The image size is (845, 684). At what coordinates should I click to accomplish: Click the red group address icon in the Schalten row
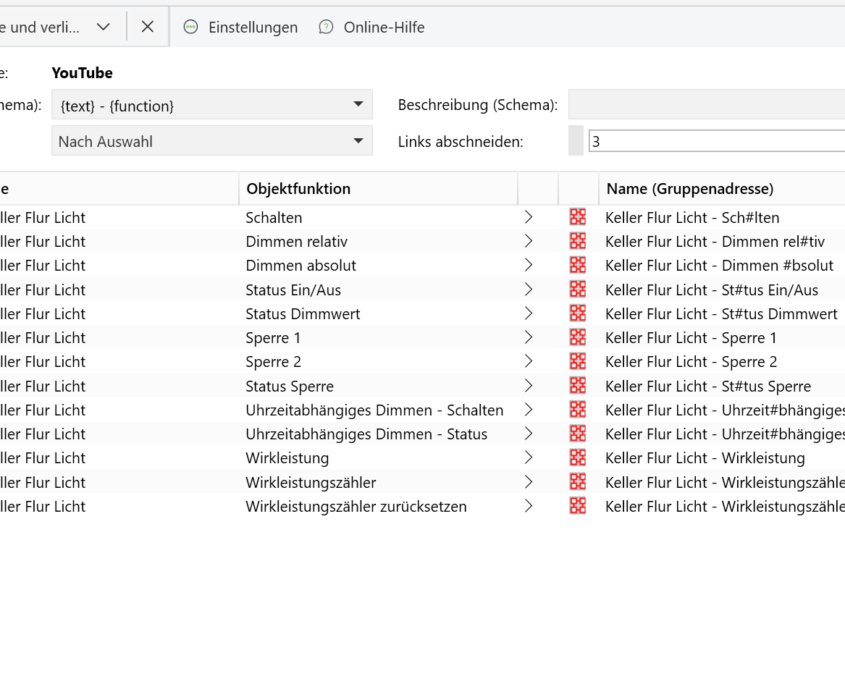(x=578, y=217)
